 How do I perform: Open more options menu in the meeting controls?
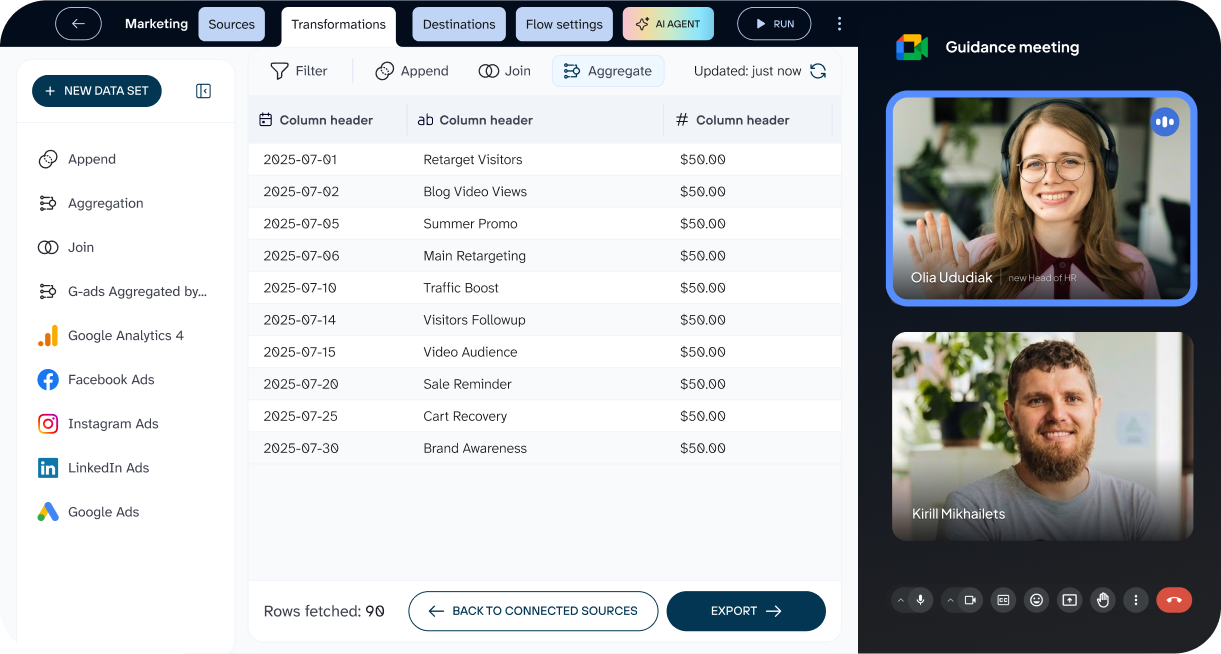(1135, 600)
